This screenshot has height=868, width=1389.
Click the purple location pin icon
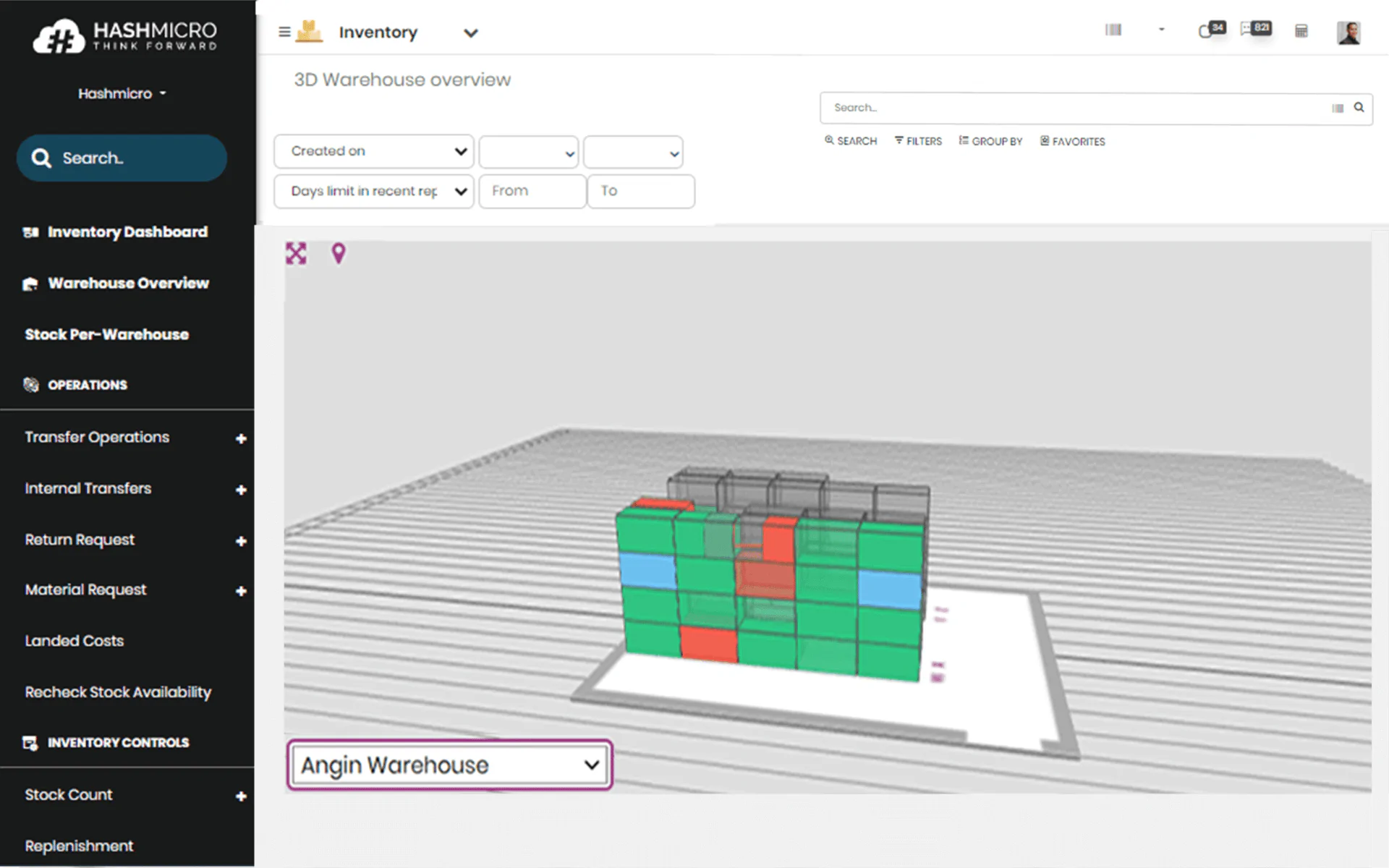[338, 253]
